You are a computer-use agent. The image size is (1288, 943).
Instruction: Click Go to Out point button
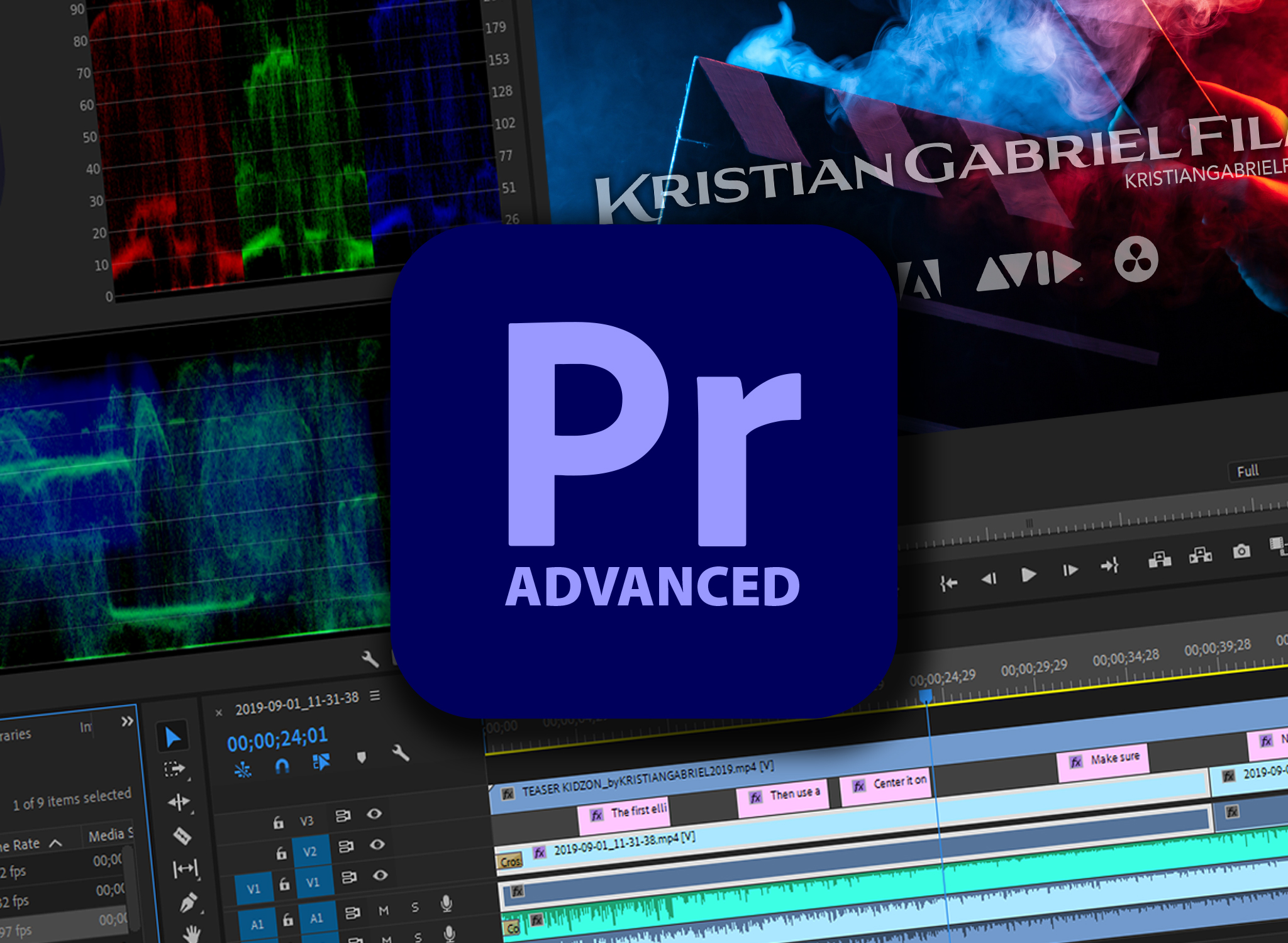[x=1109, y=566]
